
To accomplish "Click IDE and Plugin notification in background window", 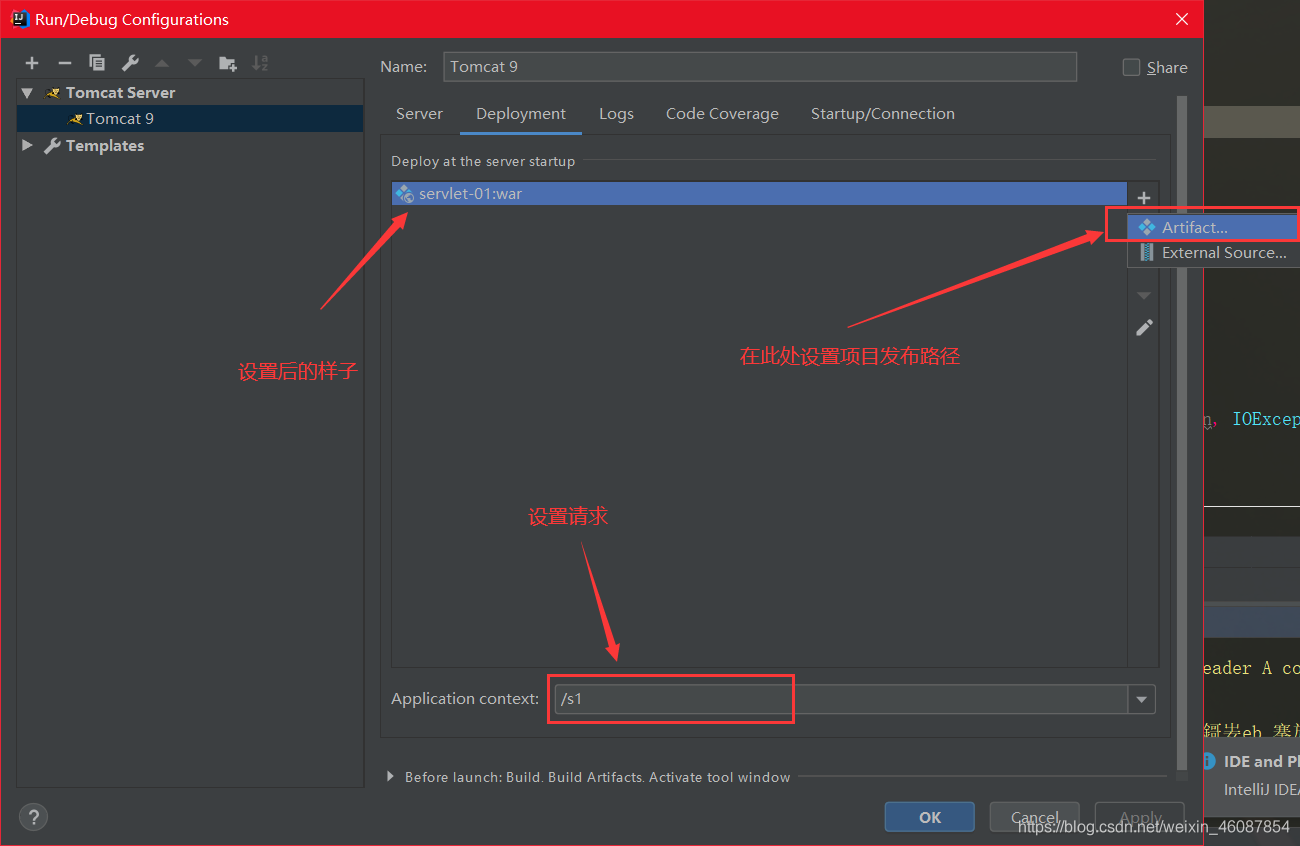I will (1250, 775).
